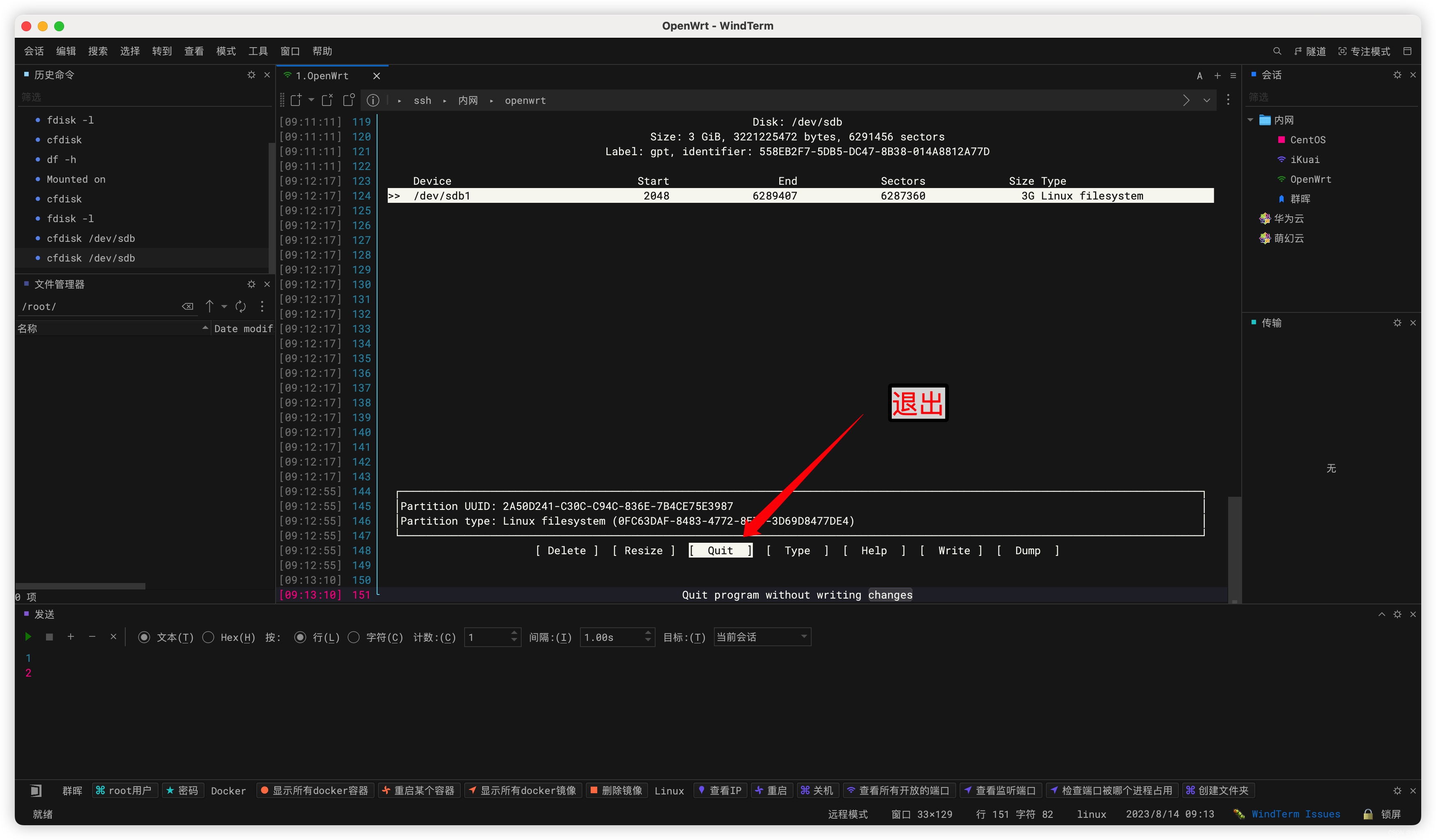Open the tab list menu icon
Viewport: 1436px width, 840px height.
1233,76
